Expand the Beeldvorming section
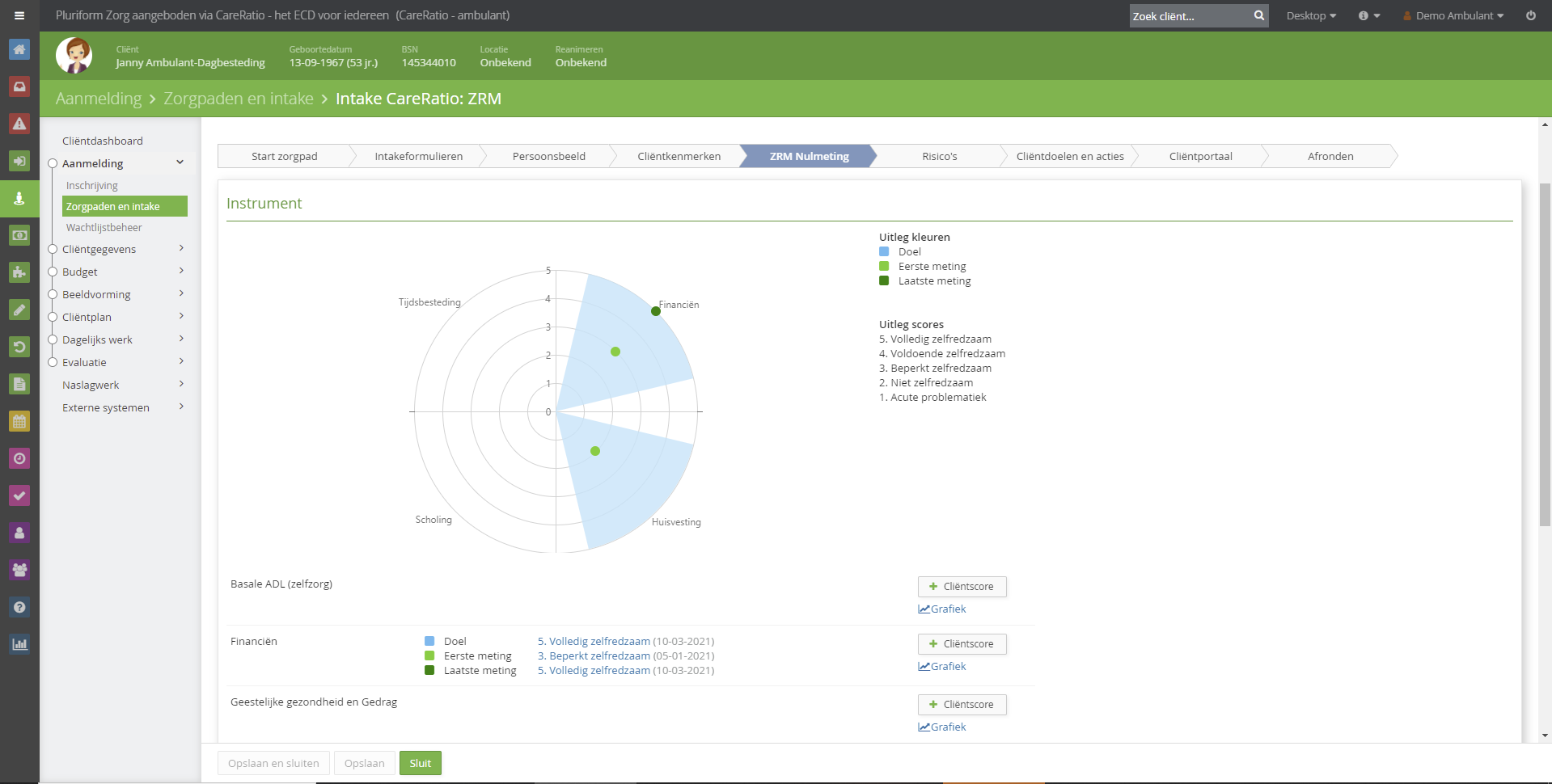1552x784 pixels. 181,293
